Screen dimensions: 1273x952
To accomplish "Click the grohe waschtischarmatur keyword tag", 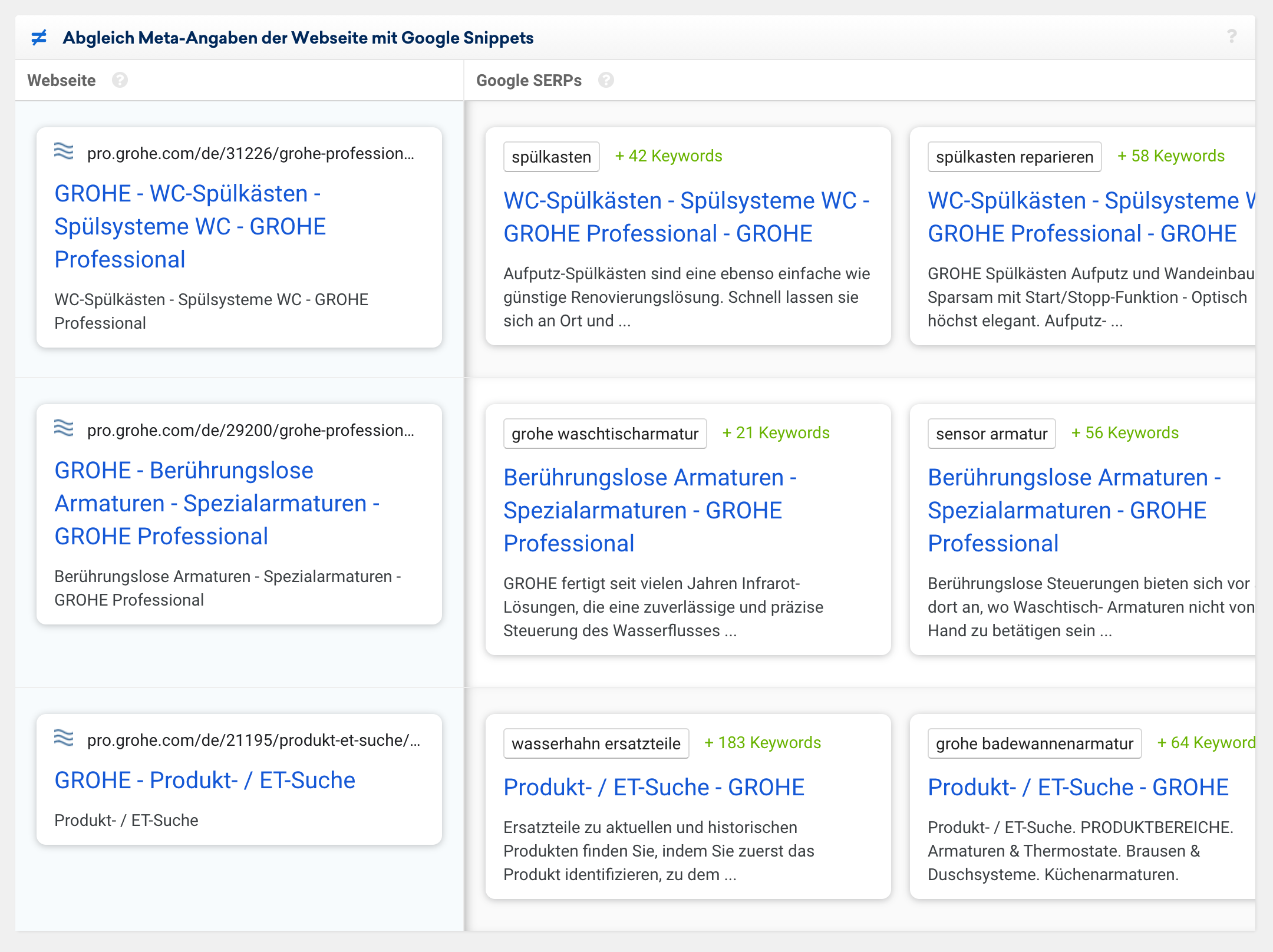I will click(x=605, y=434).
